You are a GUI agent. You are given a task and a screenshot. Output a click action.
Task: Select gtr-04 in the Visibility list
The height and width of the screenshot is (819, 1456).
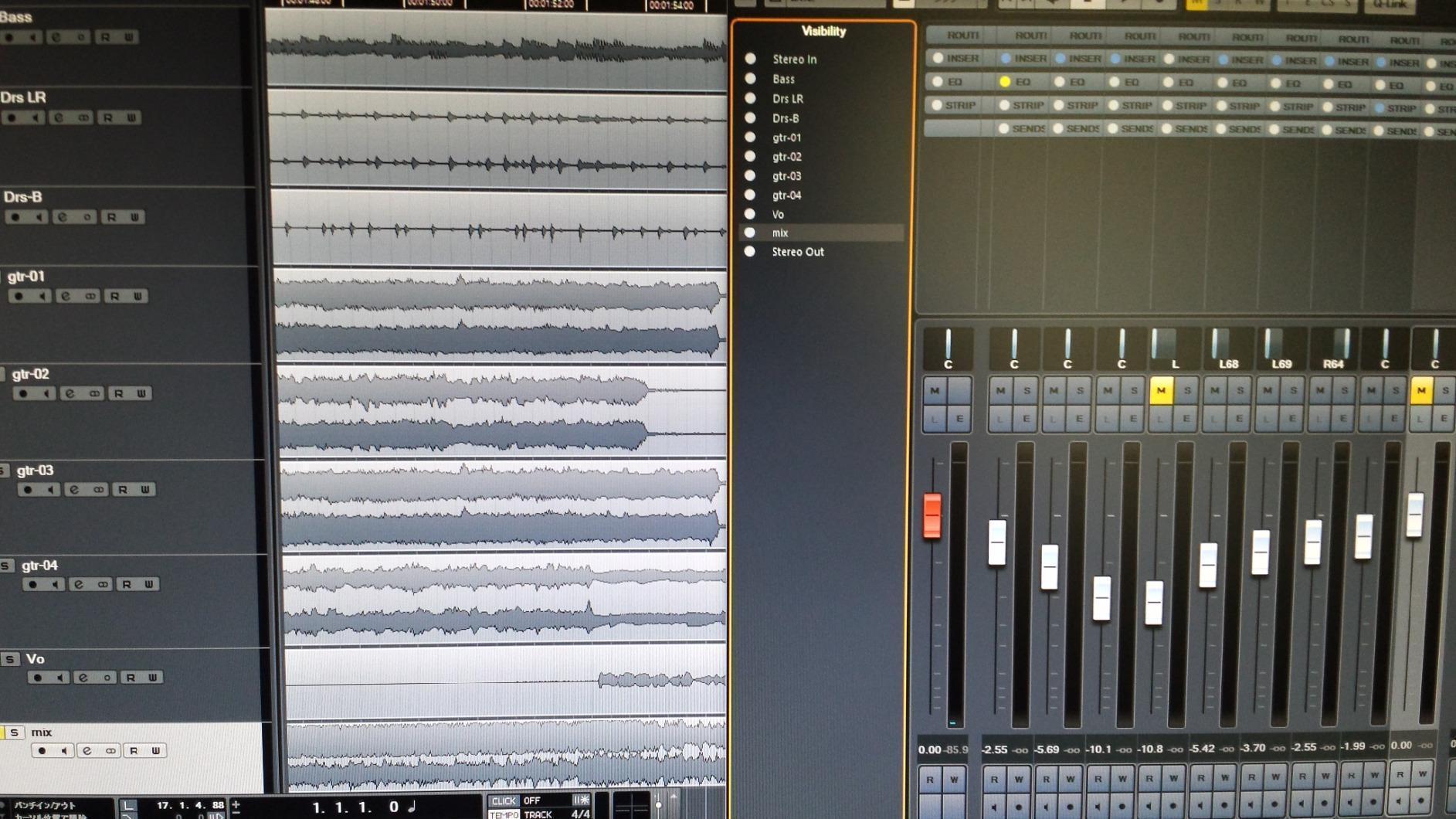click(x=786, y=195)
